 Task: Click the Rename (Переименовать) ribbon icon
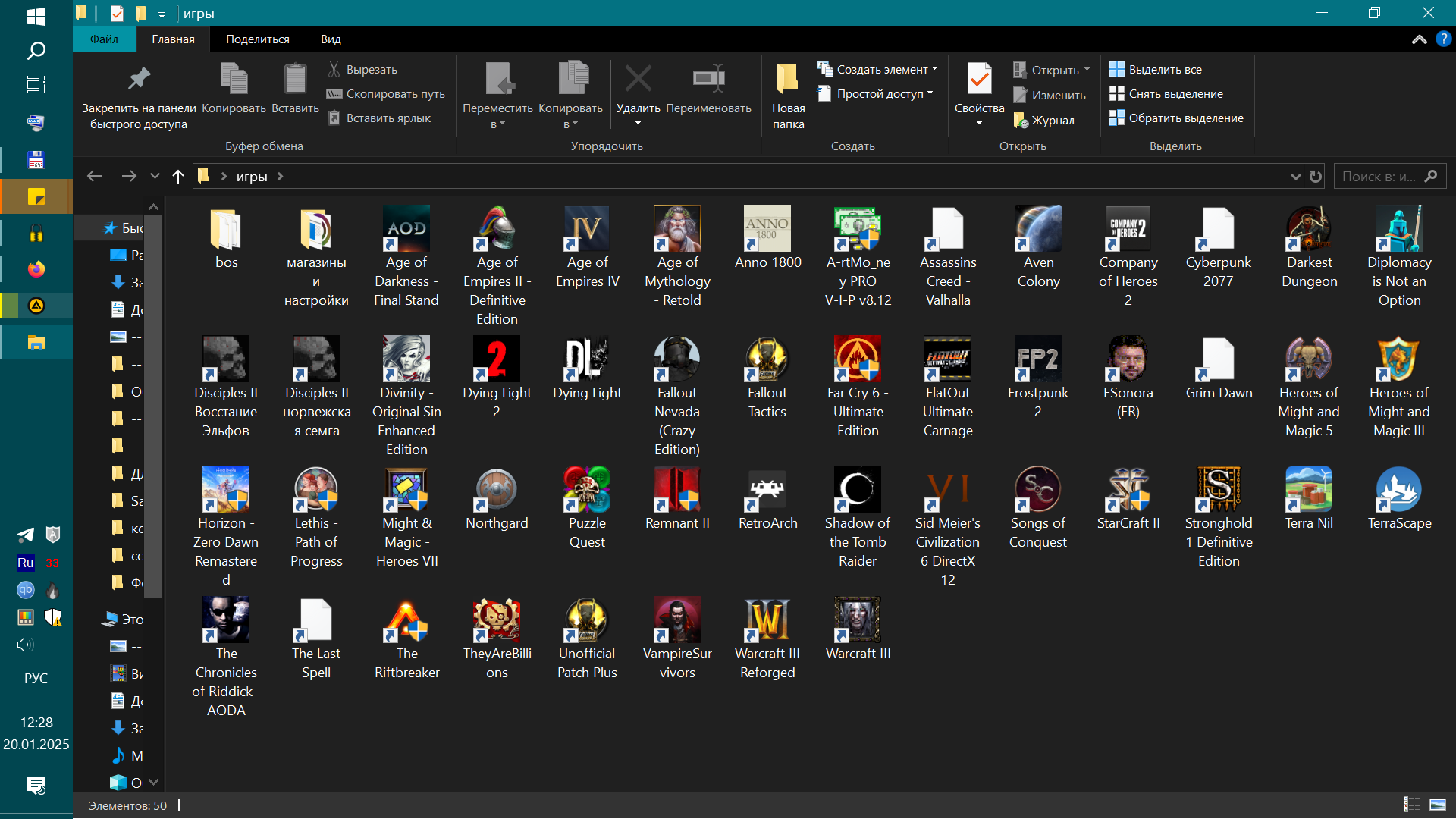tap(708, 79)
